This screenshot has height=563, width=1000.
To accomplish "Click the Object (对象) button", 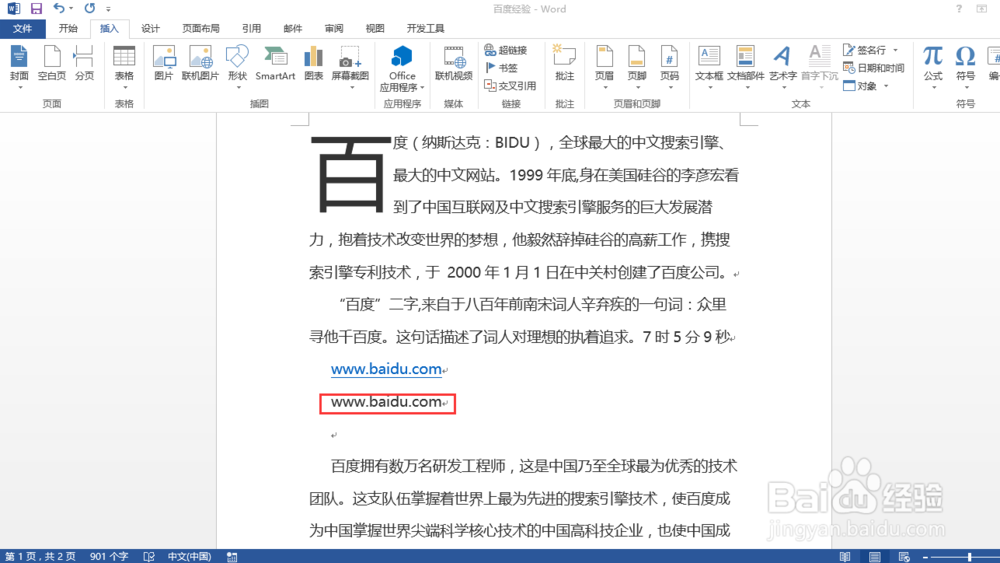I will click(x=860, y=85).
